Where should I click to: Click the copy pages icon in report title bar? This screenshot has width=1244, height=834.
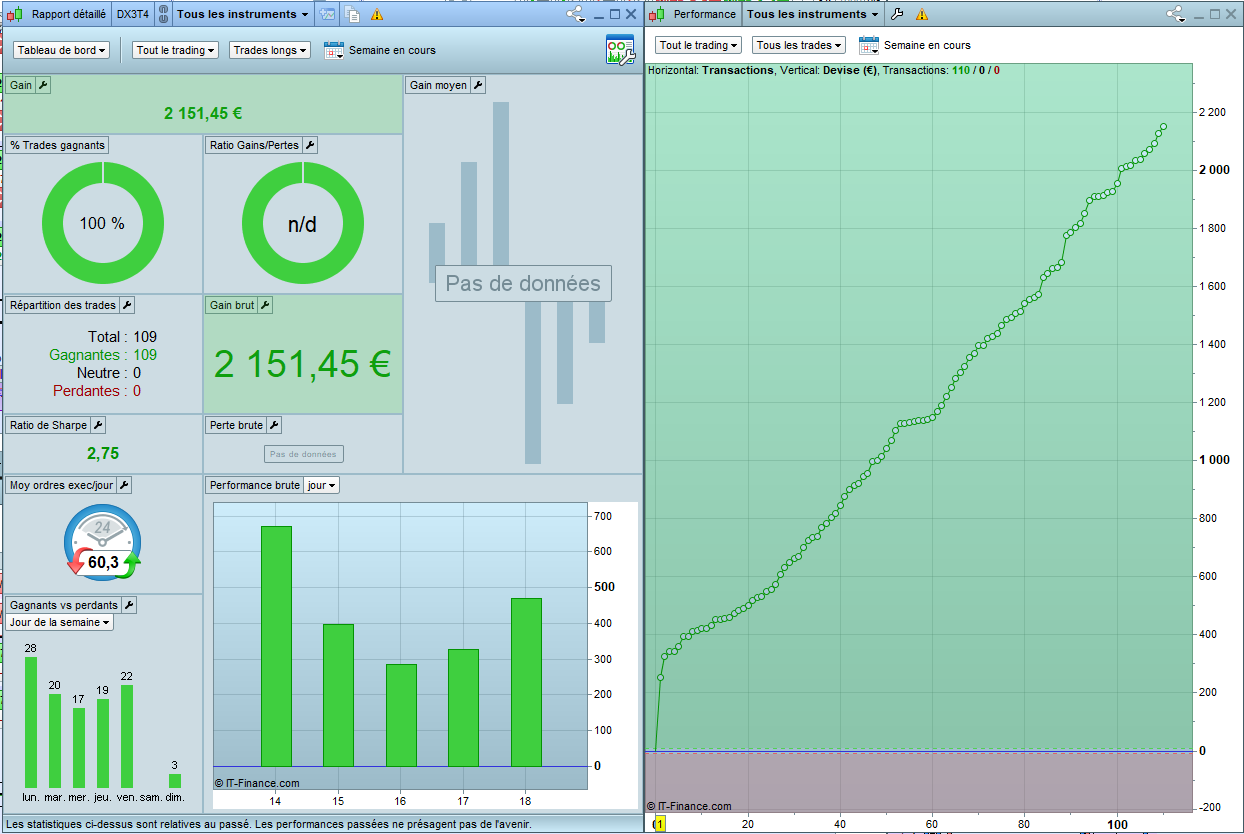pyautogui.click(x=352, y=14)
